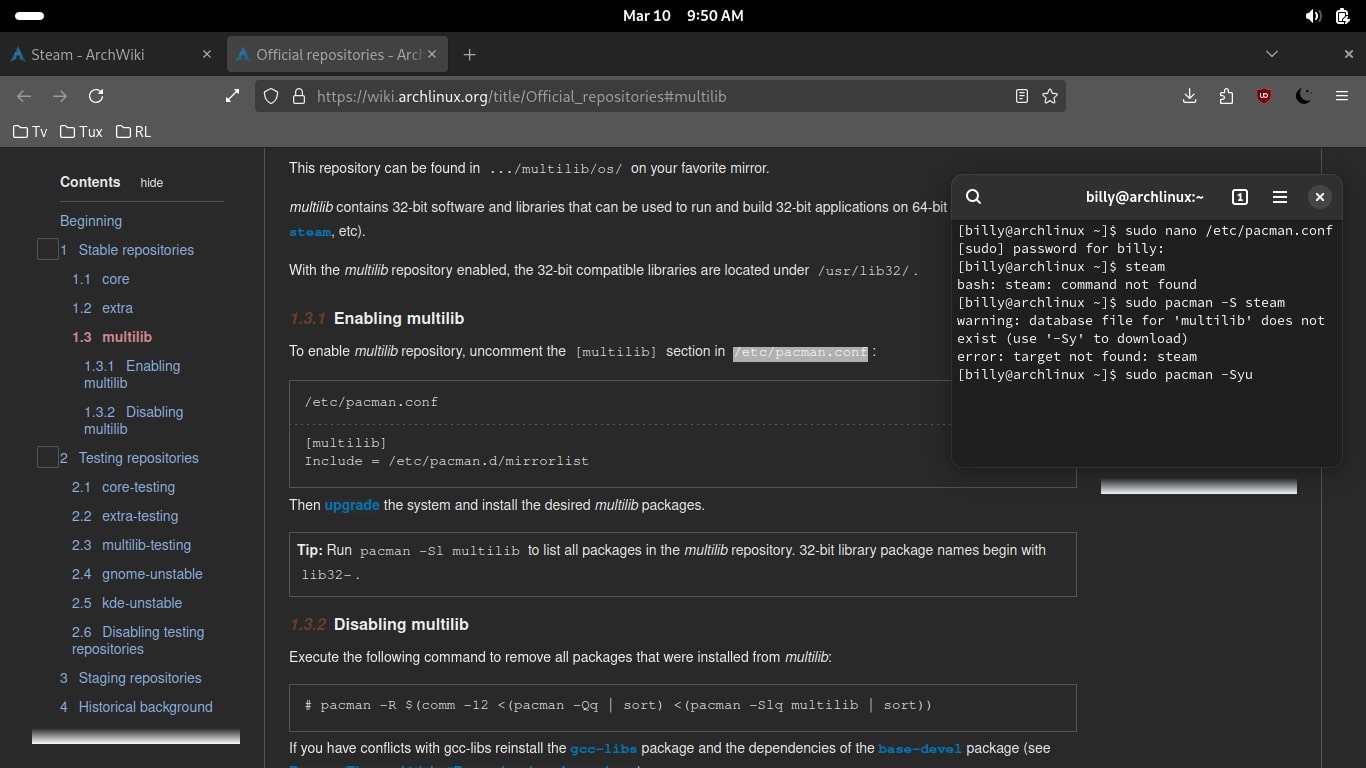This screenshot has height=768, width=1366.
Task: Go to 4 Historical background
Action: pos(136,707)
